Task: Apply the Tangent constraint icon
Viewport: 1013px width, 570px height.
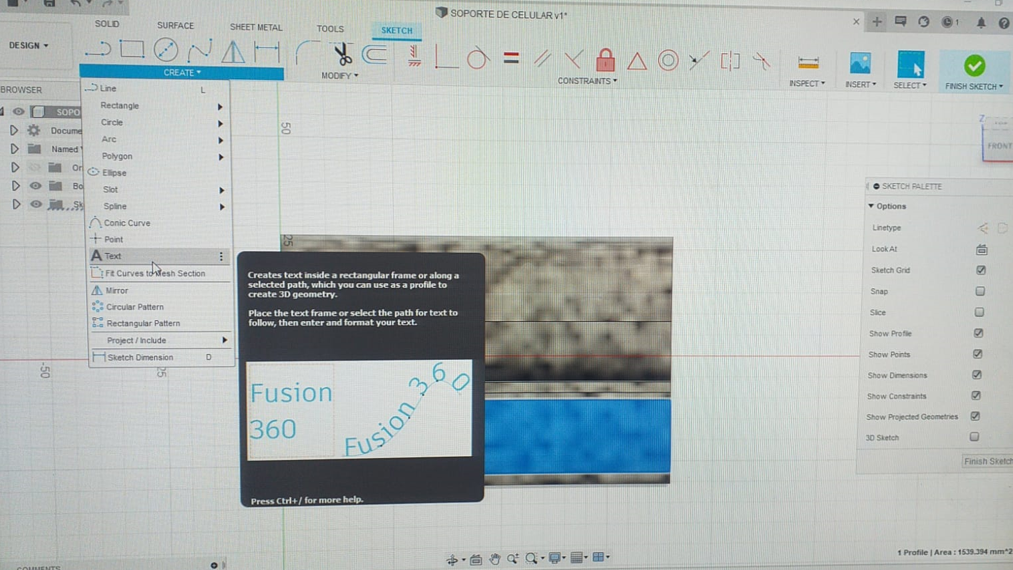Action: pos(477,58)
